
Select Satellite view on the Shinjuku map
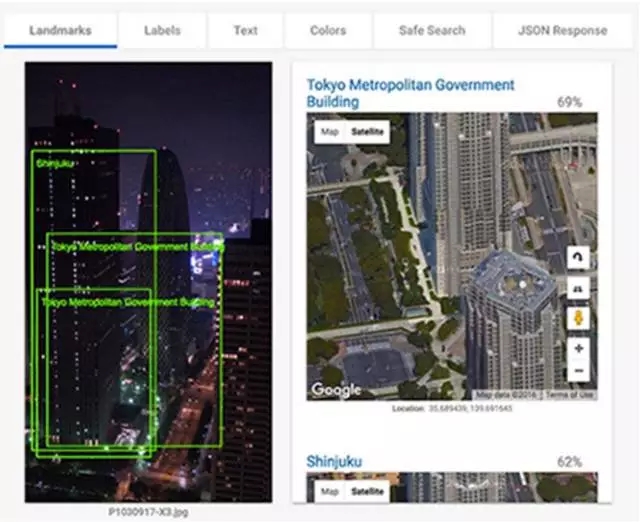[x=367, y=491]
